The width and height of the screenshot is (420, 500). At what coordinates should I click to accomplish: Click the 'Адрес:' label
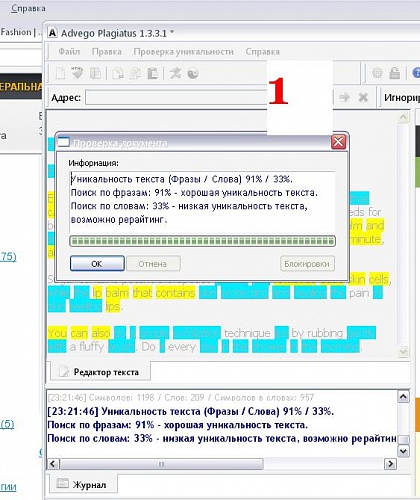66,98
